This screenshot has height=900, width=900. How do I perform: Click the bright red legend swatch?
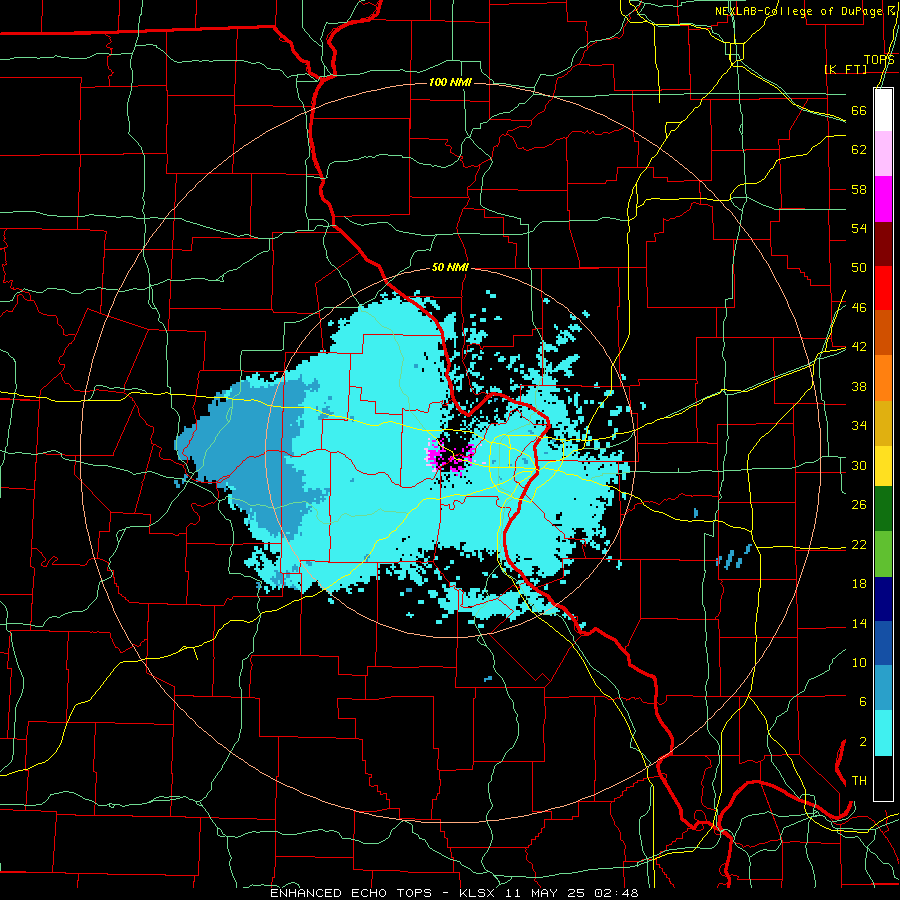click(x=883, y=288)
